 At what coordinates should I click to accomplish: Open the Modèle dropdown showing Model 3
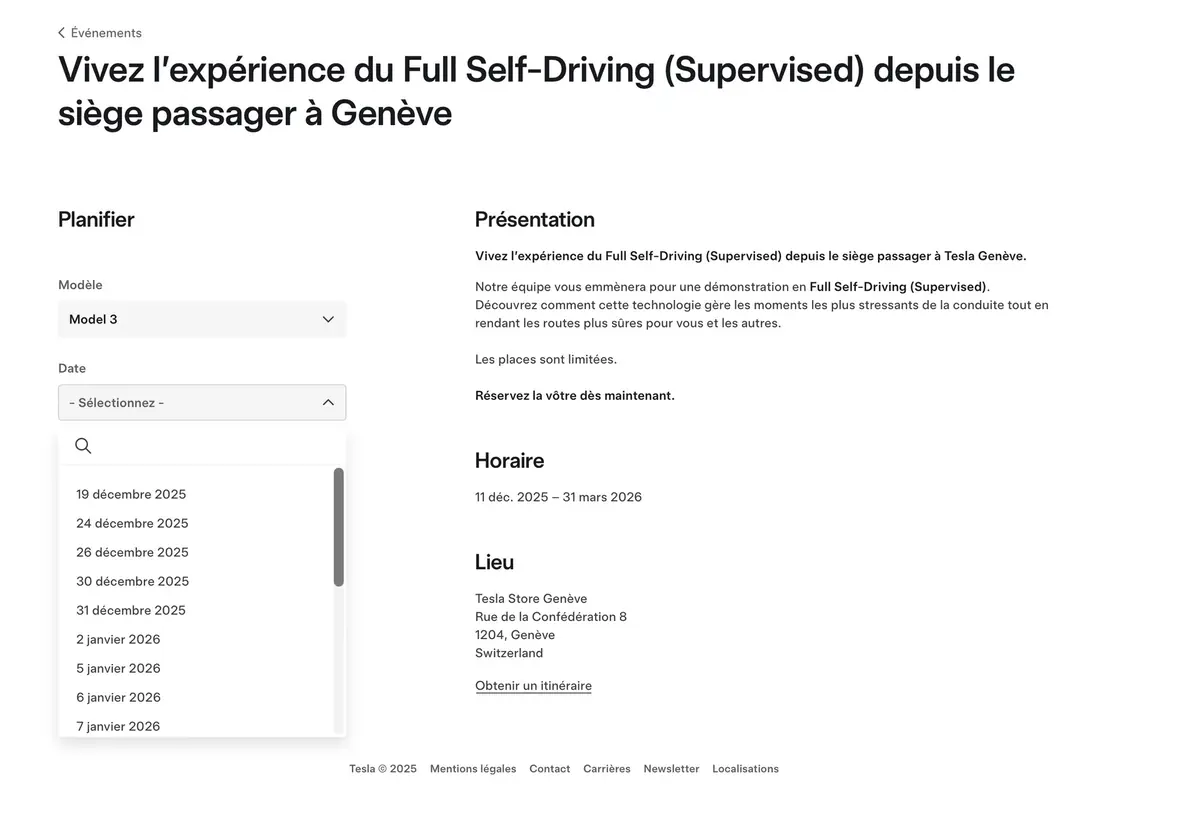tap(202, 319)
